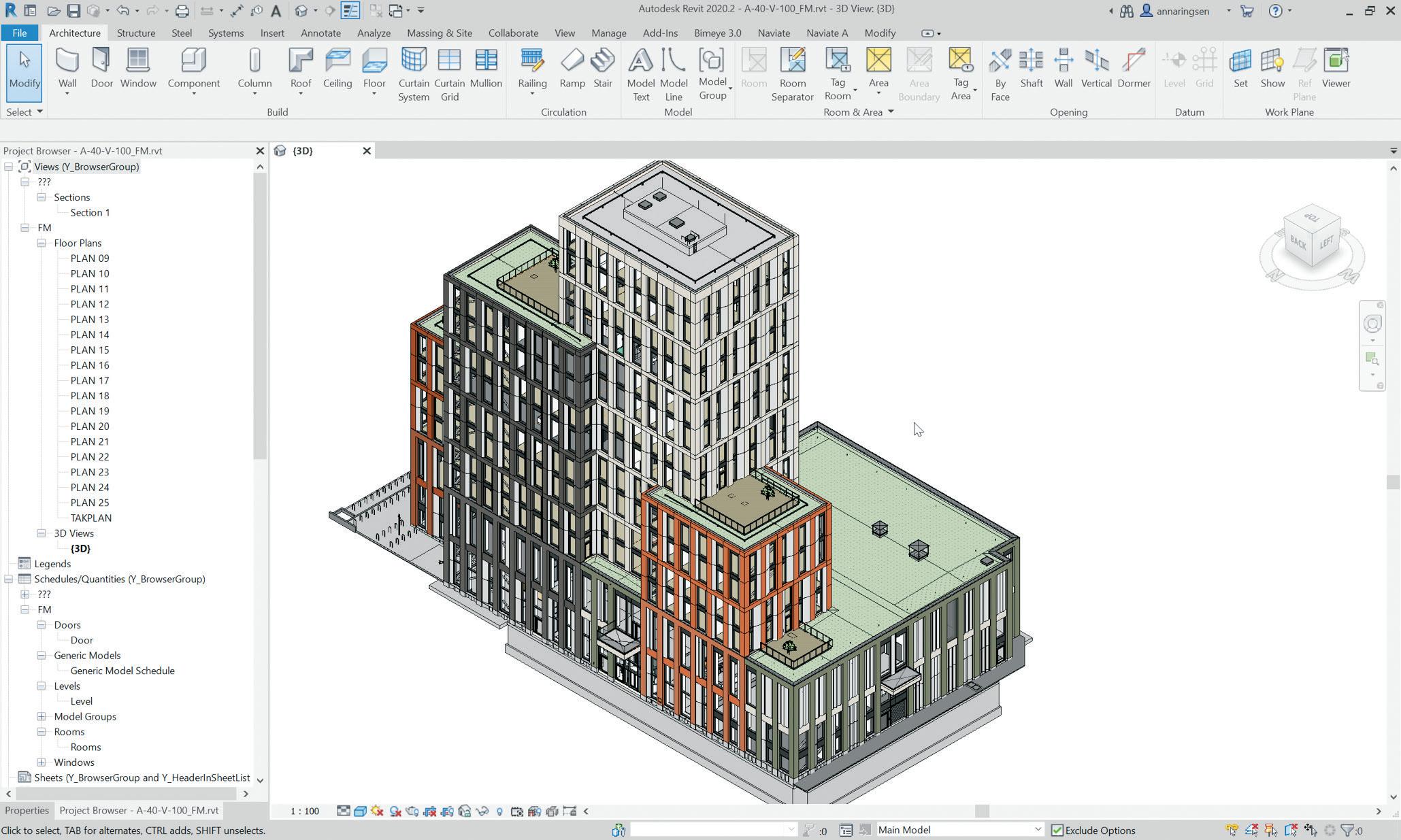Expand the Model Groups schedule node
The width and height of the screenshot is (1401, 840).
42,716
